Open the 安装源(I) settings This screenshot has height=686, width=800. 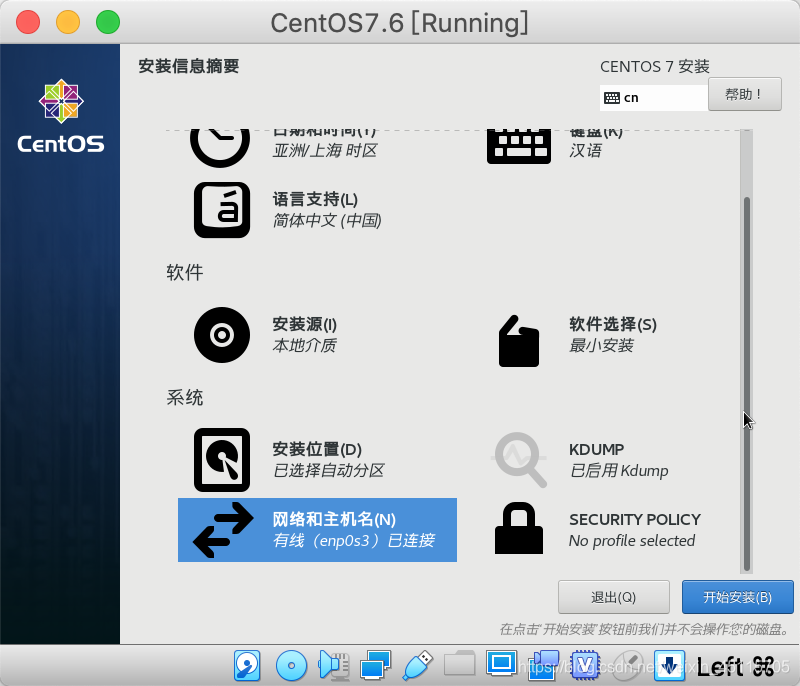coord(305,324)
